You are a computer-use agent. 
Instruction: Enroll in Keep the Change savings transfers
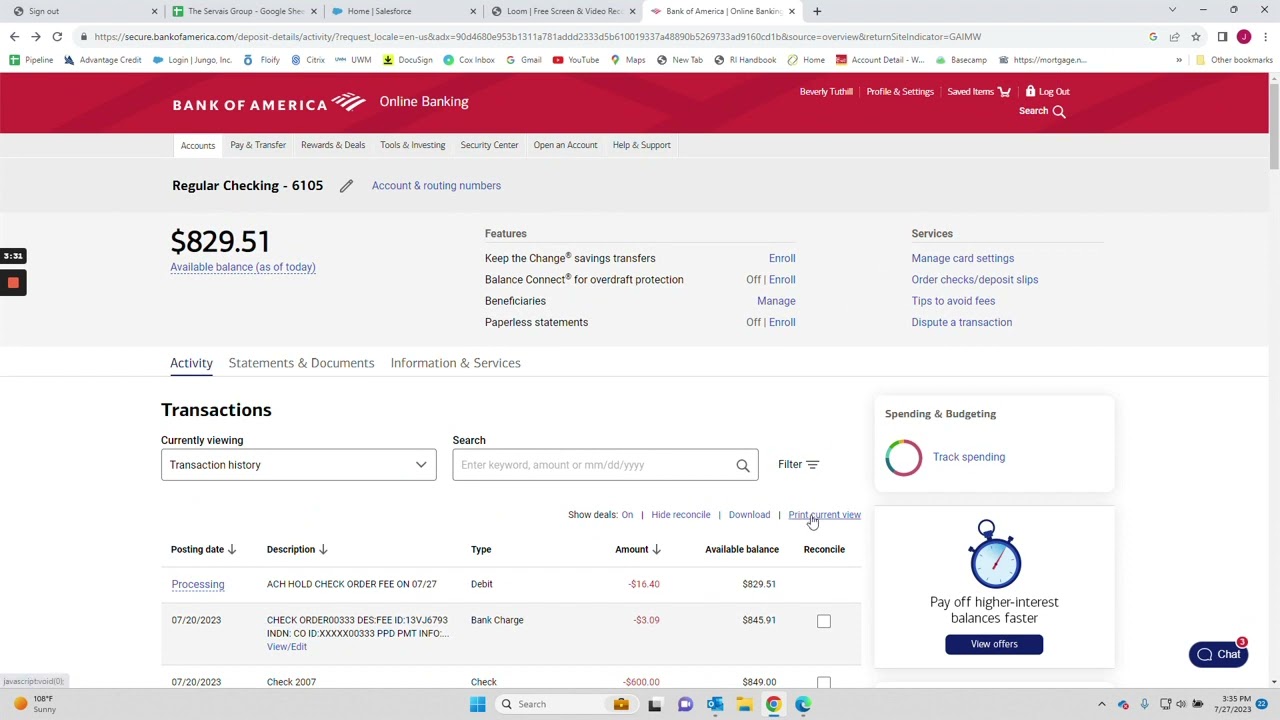tap(782, 258)
